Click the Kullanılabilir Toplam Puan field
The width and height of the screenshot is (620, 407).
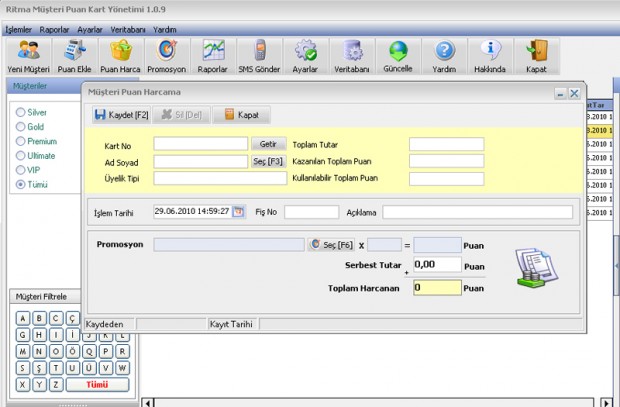(446, 179)
